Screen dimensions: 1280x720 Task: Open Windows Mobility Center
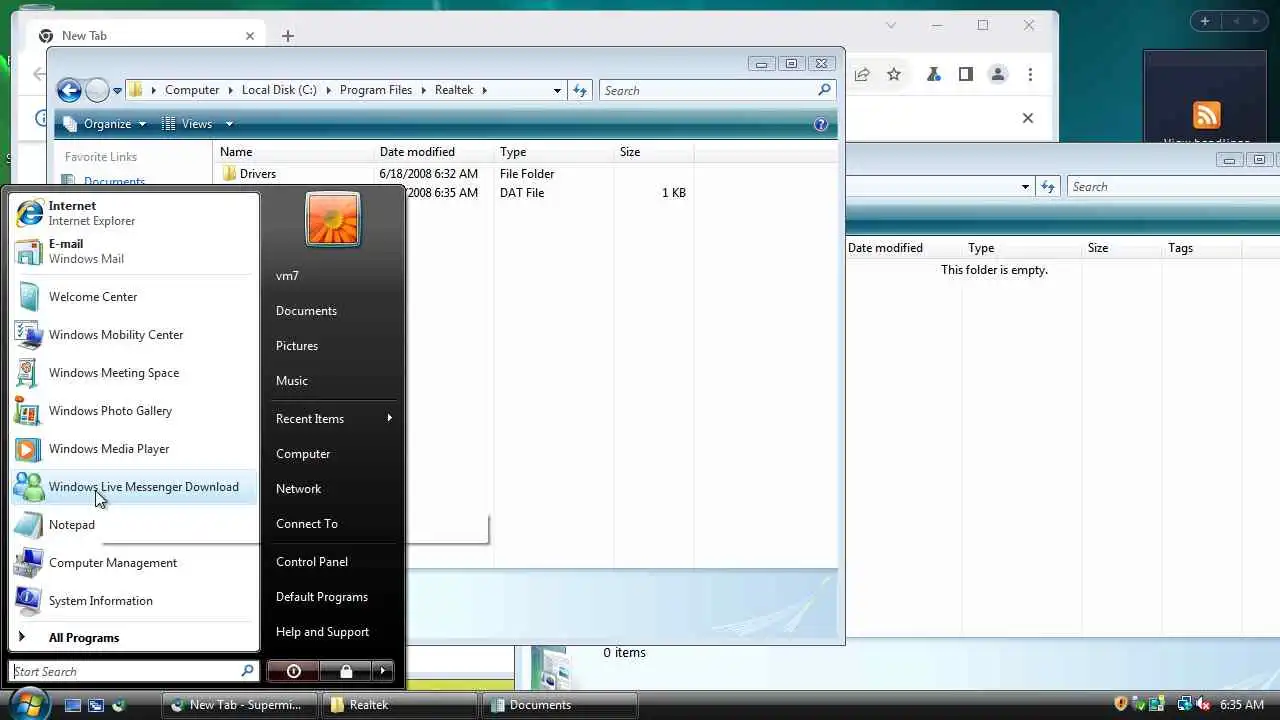pos(134,335)
